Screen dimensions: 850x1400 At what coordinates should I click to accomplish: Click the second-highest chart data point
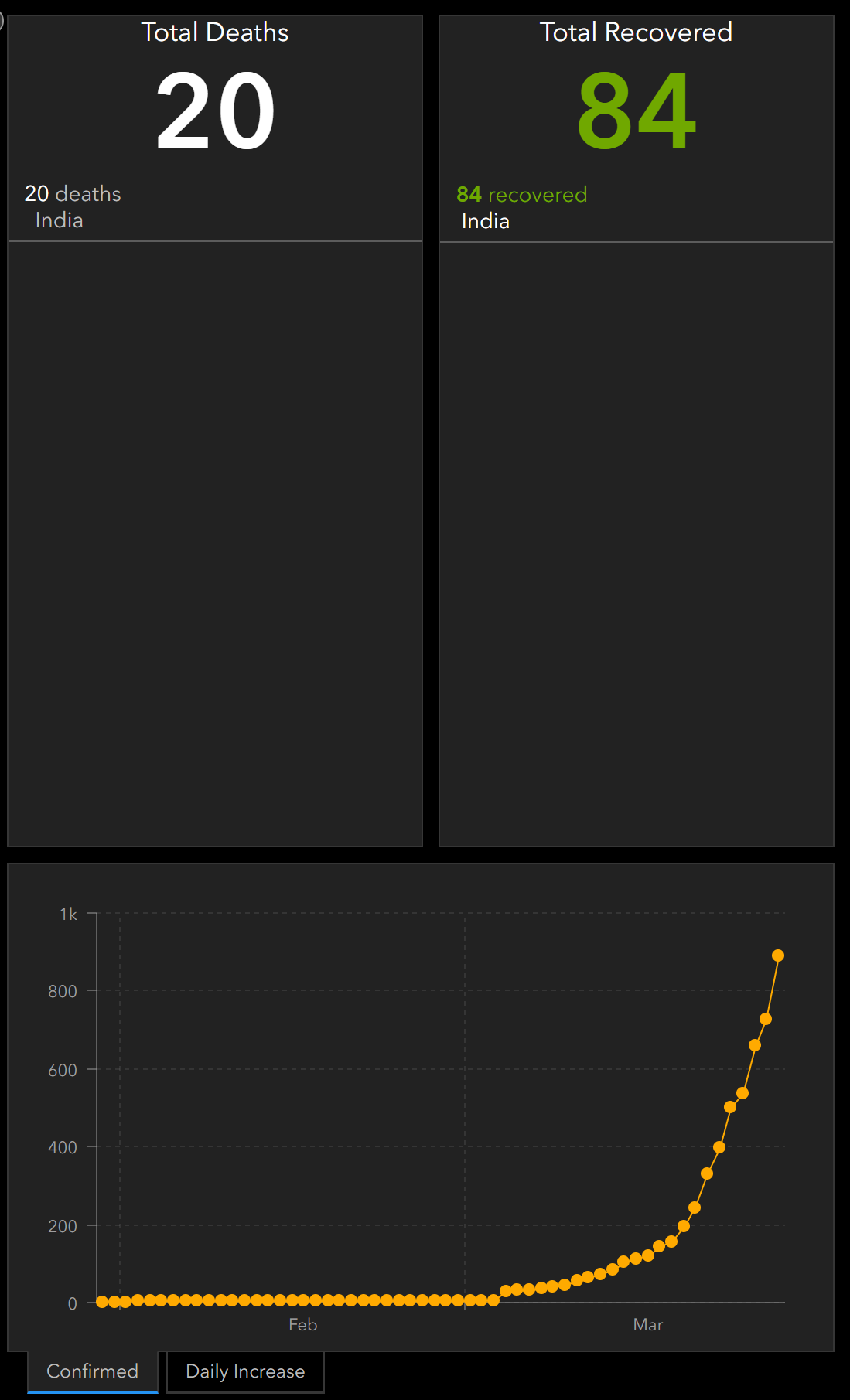[x=766, y=1019]
